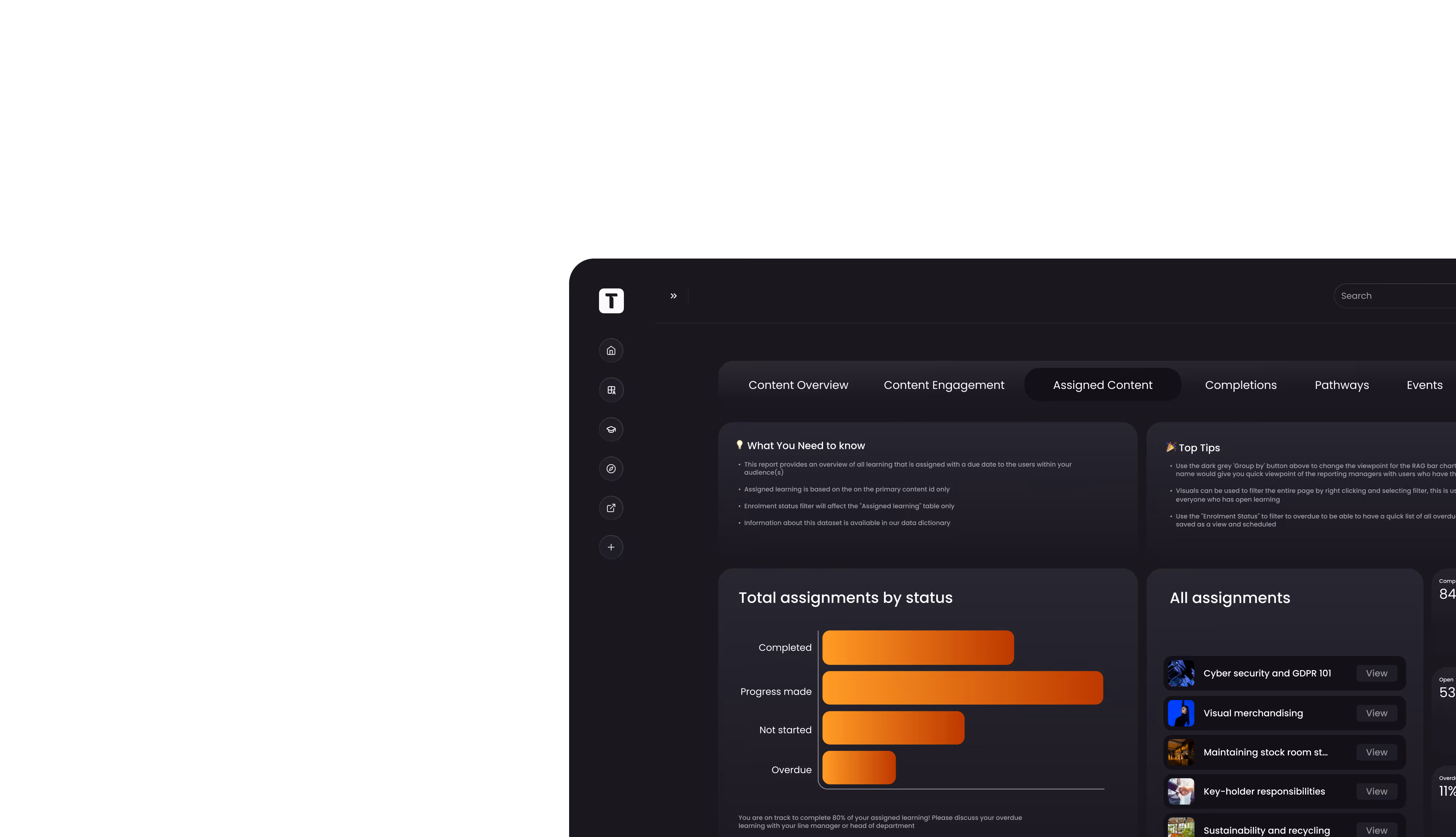Switch to the Events tab
The height and width of the screenshot is (837, 1456).
click(x=1424, y=385)
